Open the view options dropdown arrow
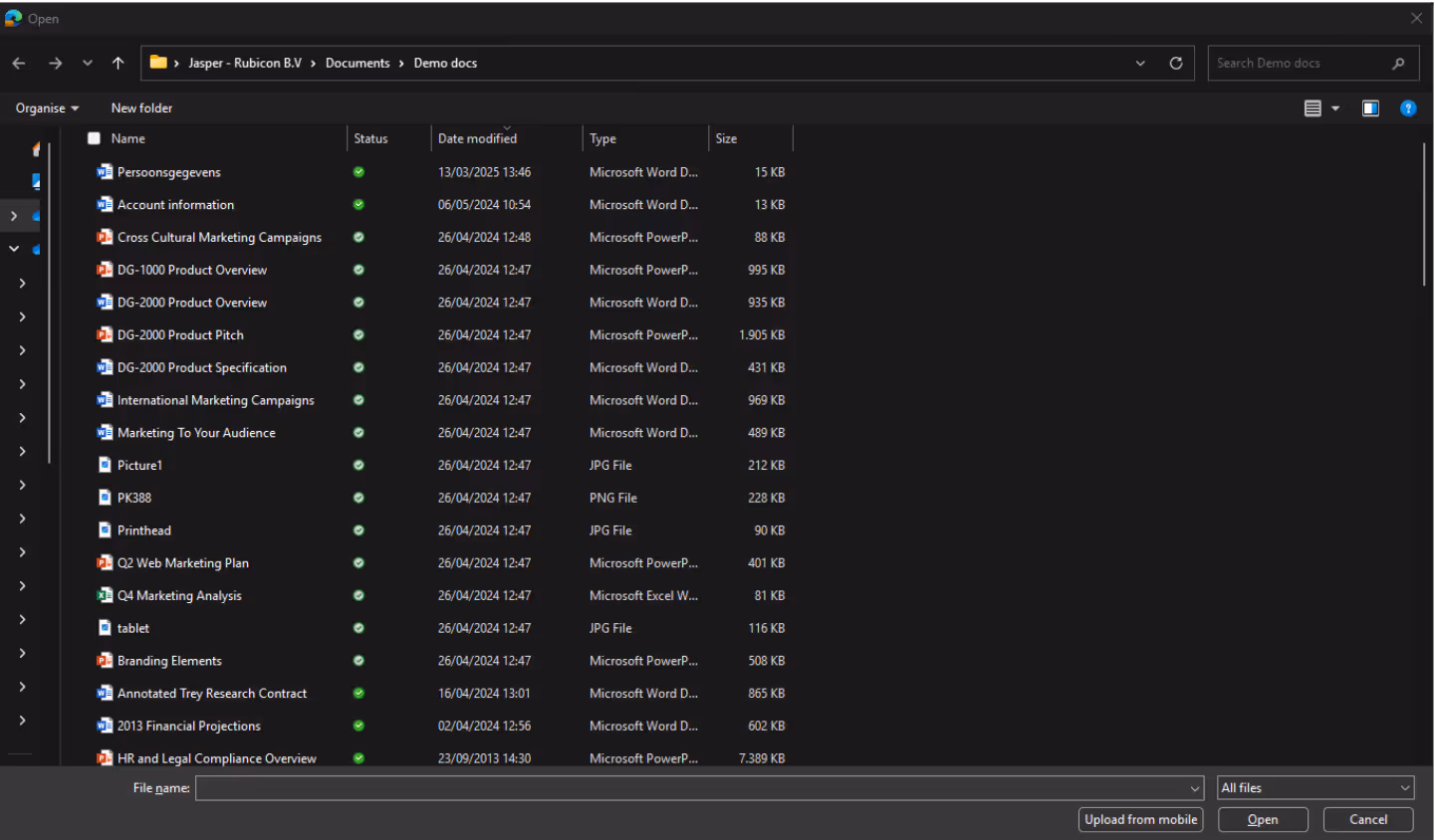The height and width of the screenshot is (840, 1435). [1335, 108]
